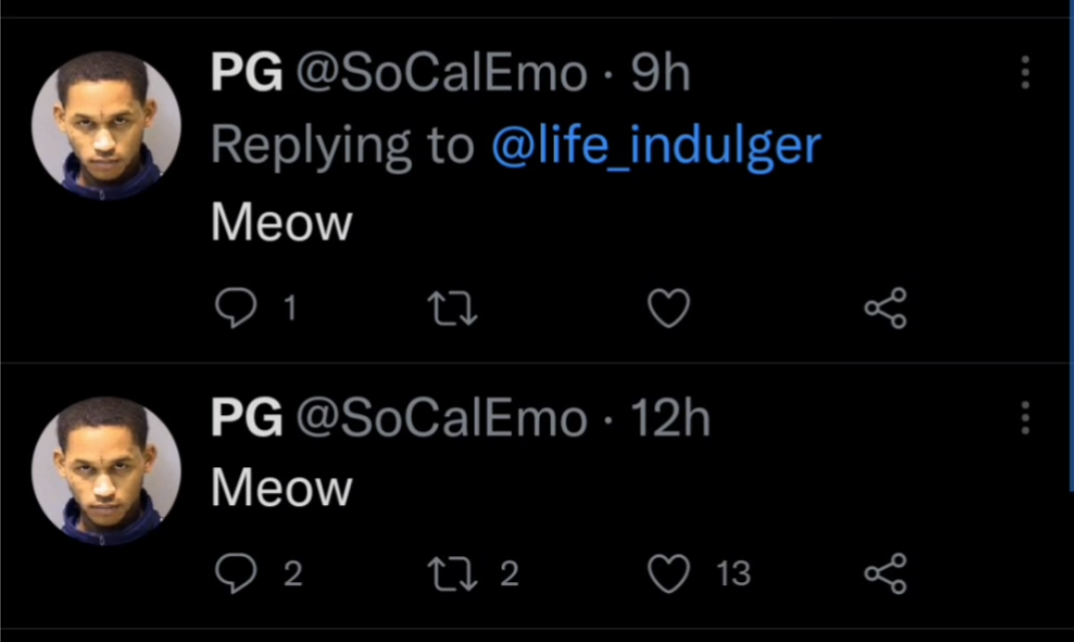
Task: Share the 9h Meow reply tweet
Action: 886,308
